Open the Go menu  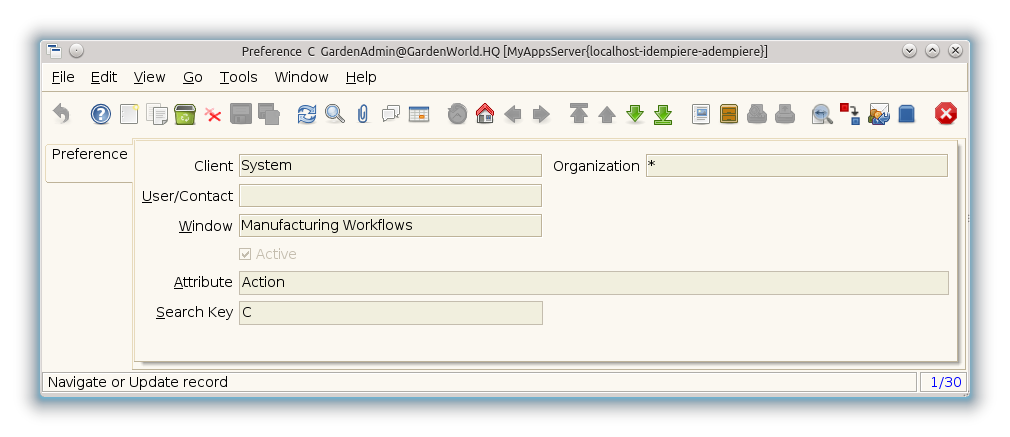pos(193,77)
